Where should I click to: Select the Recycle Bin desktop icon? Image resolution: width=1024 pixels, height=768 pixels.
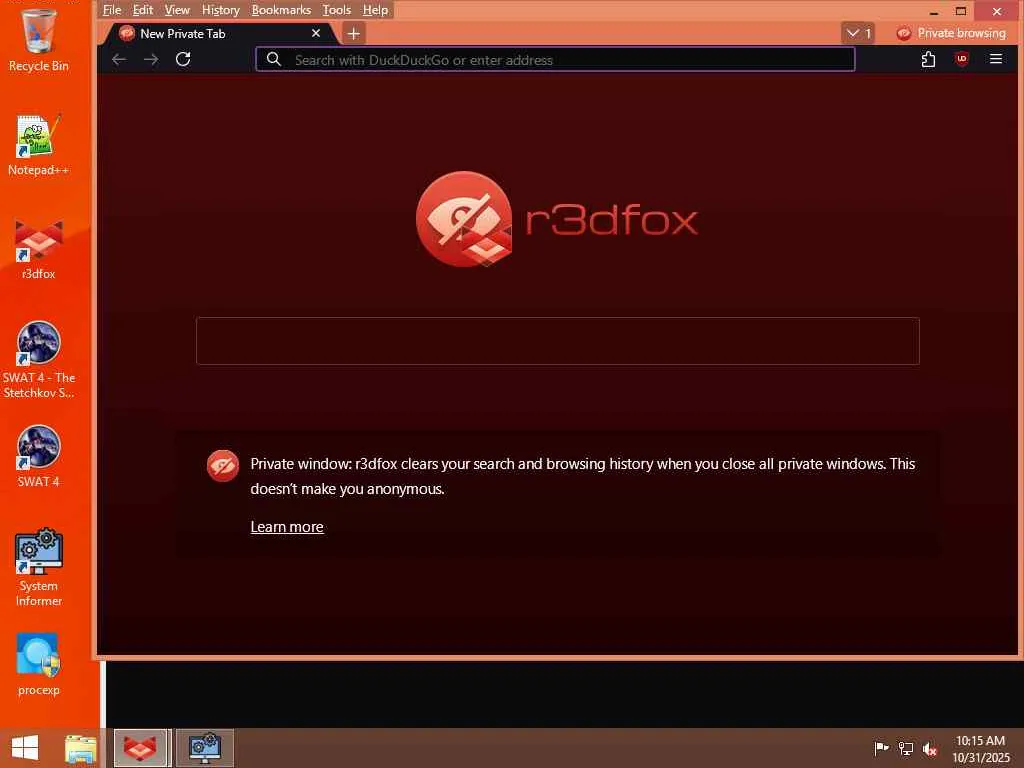tap(39, 40)
